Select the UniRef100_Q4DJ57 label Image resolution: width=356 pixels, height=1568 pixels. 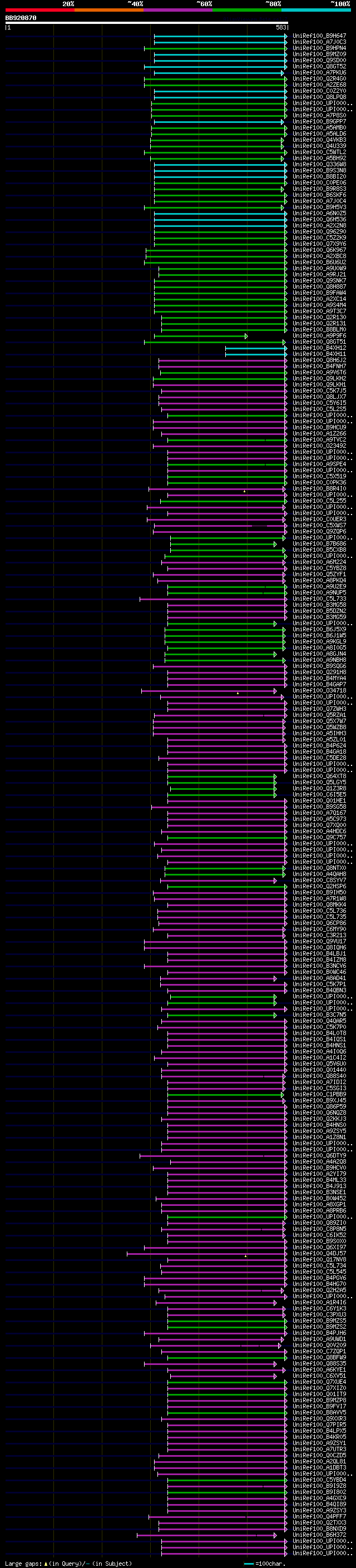319,1254
